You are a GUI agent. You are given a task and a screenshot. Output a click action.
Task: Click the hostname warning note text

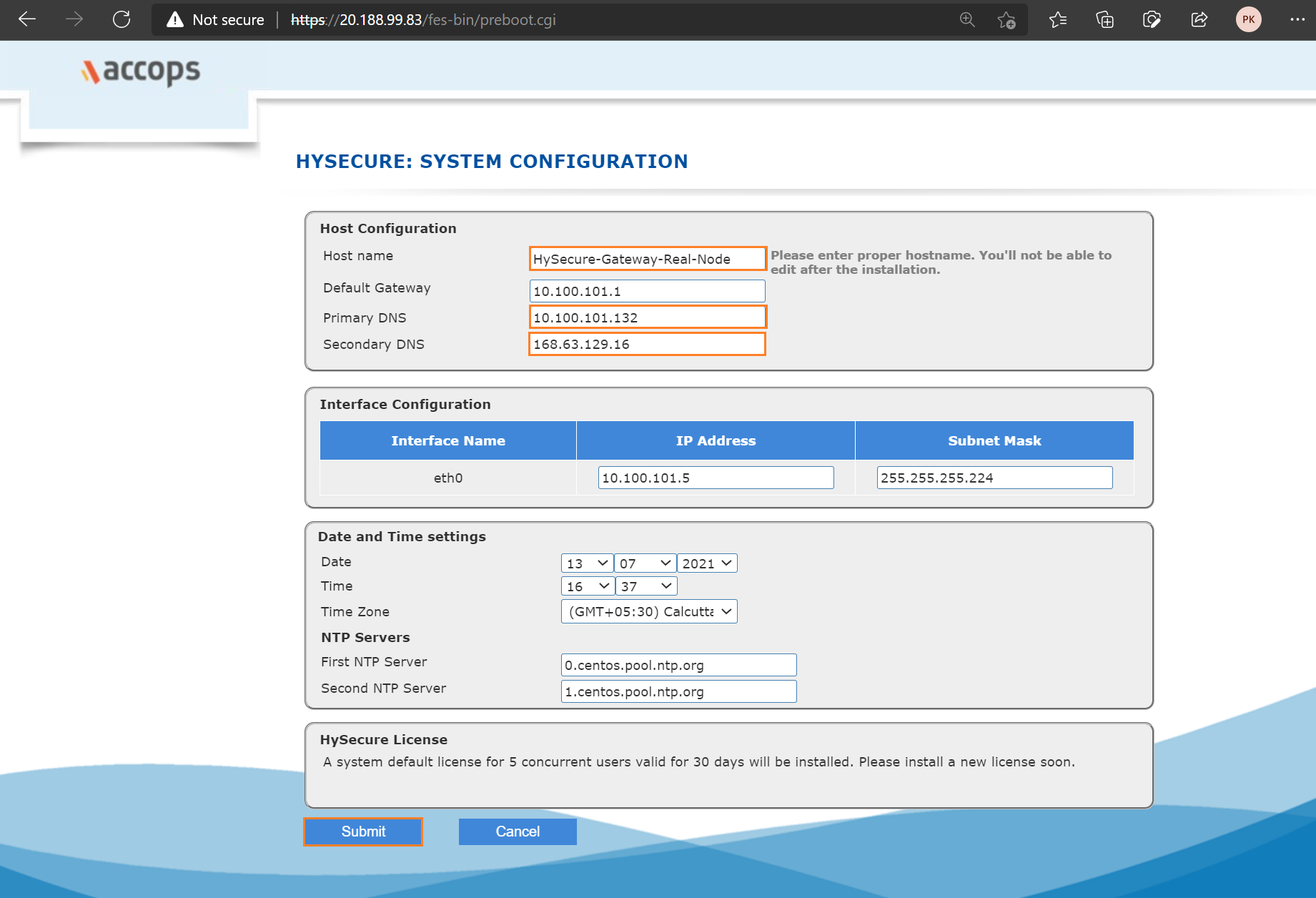(x=941, y=262)
